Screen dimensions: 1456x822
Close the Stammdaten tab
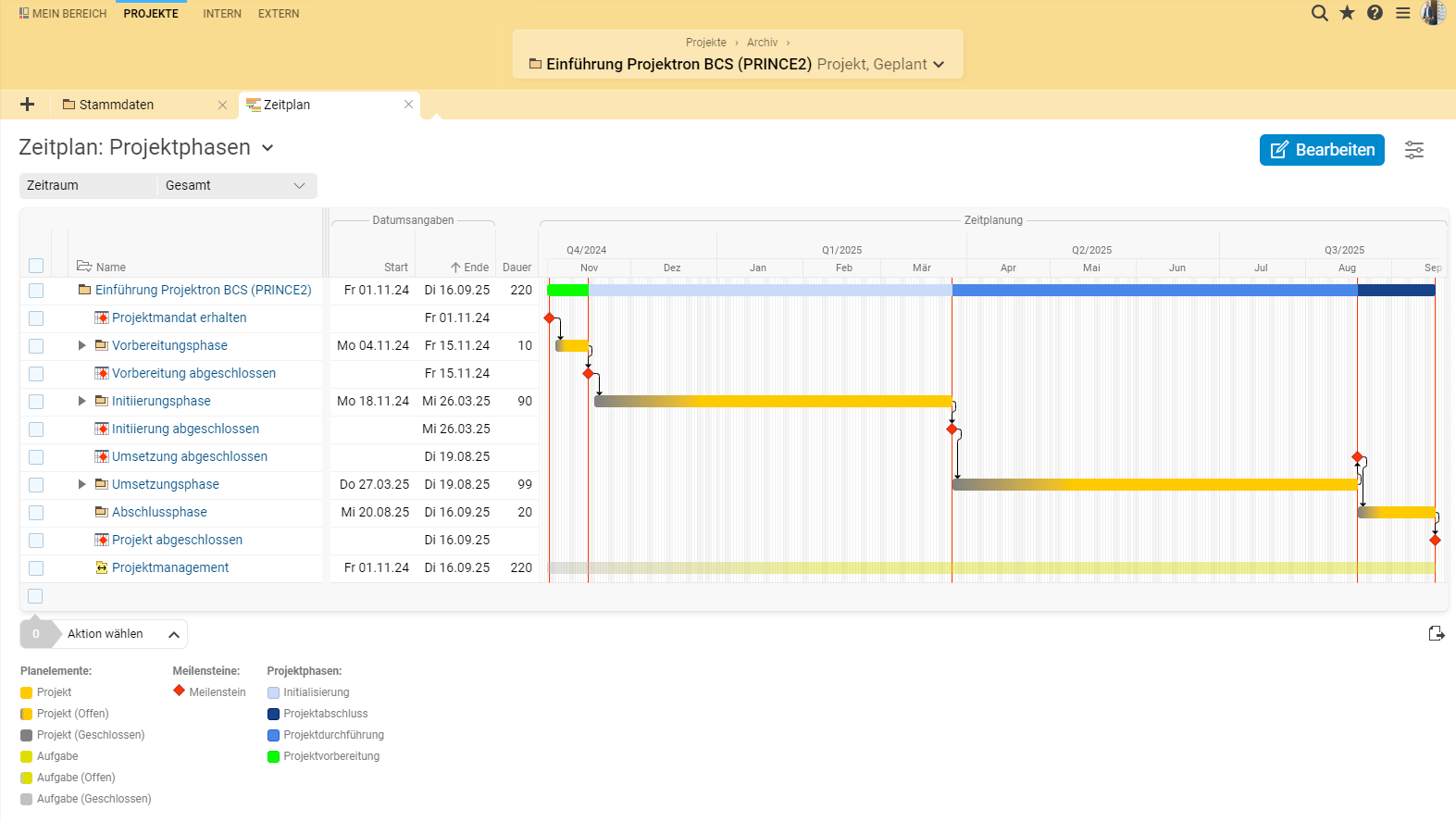[x=222, y=105]
